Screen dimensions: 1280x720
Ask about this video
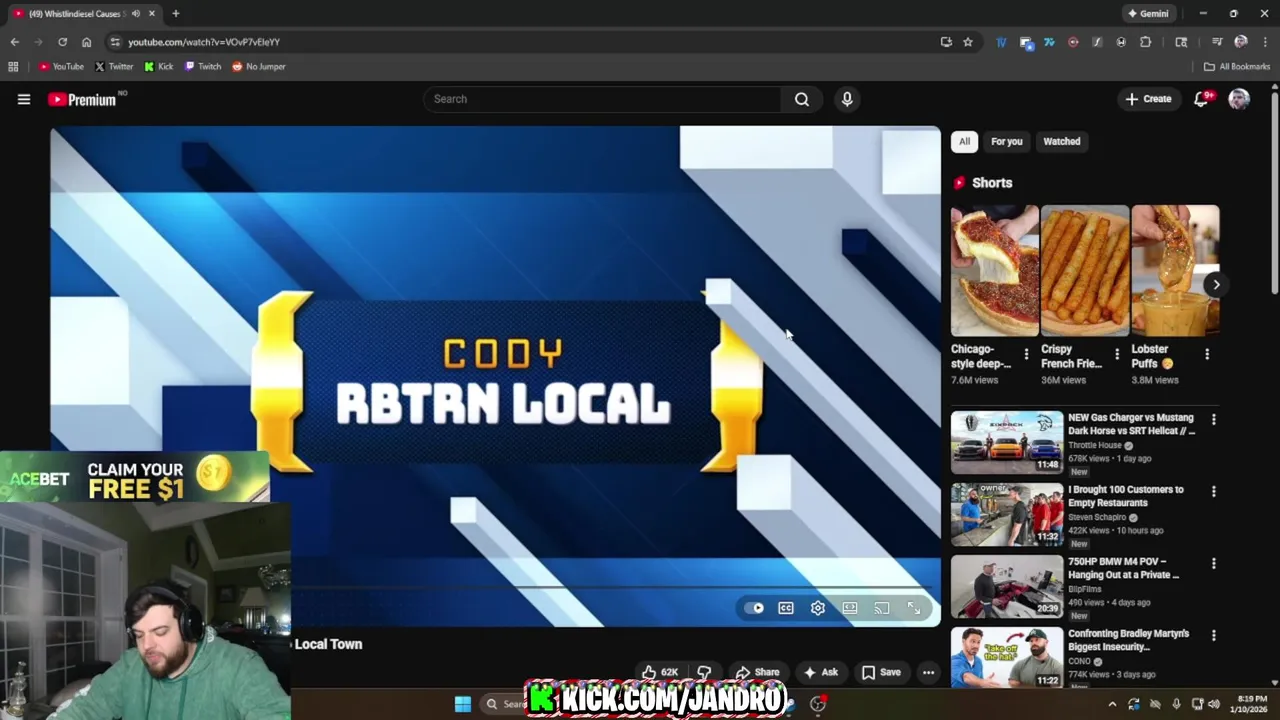pos(820,672)
